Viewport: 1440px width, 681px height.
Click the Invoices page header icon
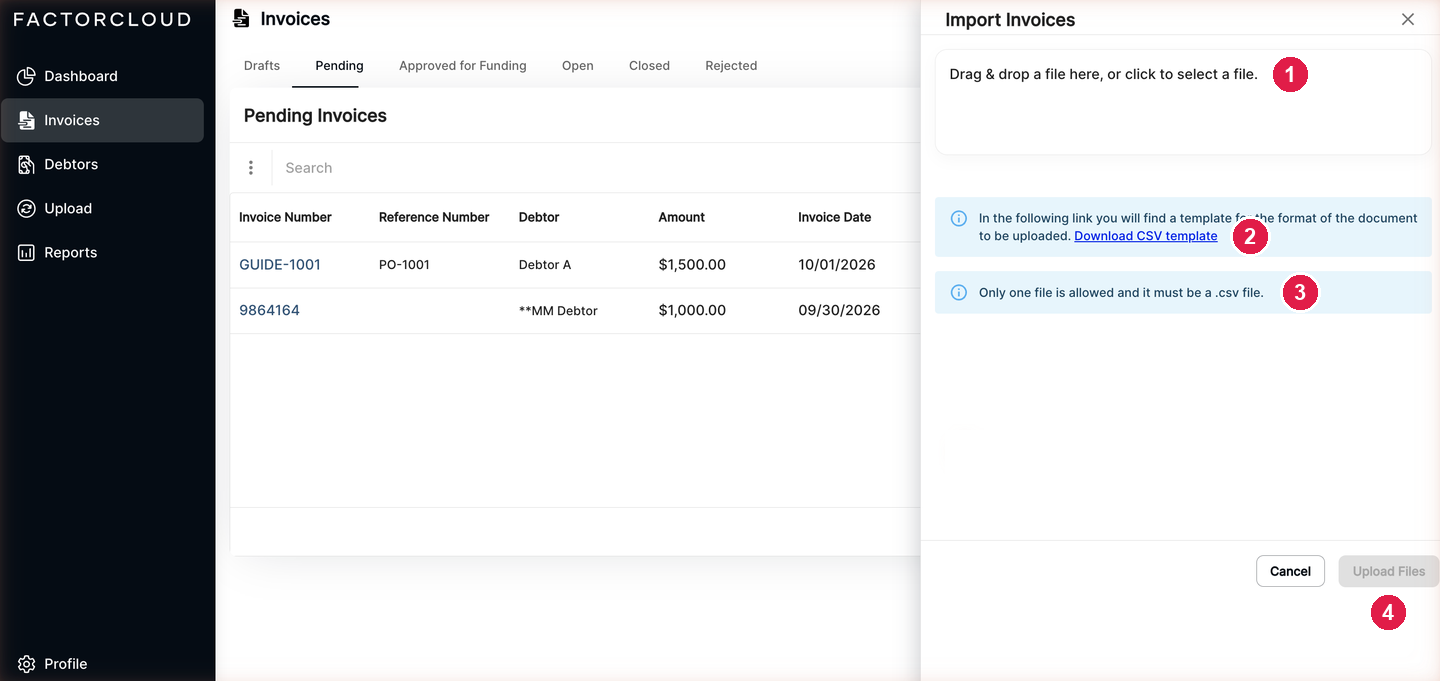241,18
